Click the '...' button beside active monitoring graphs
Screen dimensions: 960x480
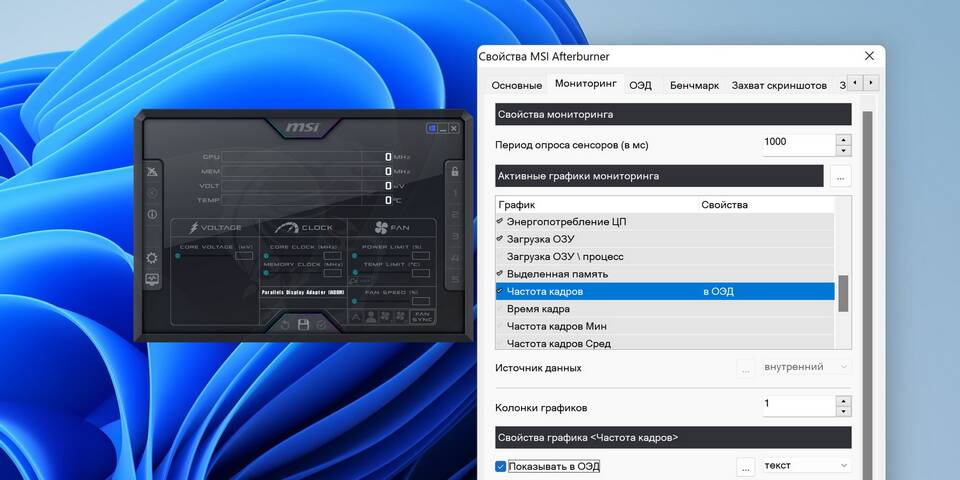839,177
